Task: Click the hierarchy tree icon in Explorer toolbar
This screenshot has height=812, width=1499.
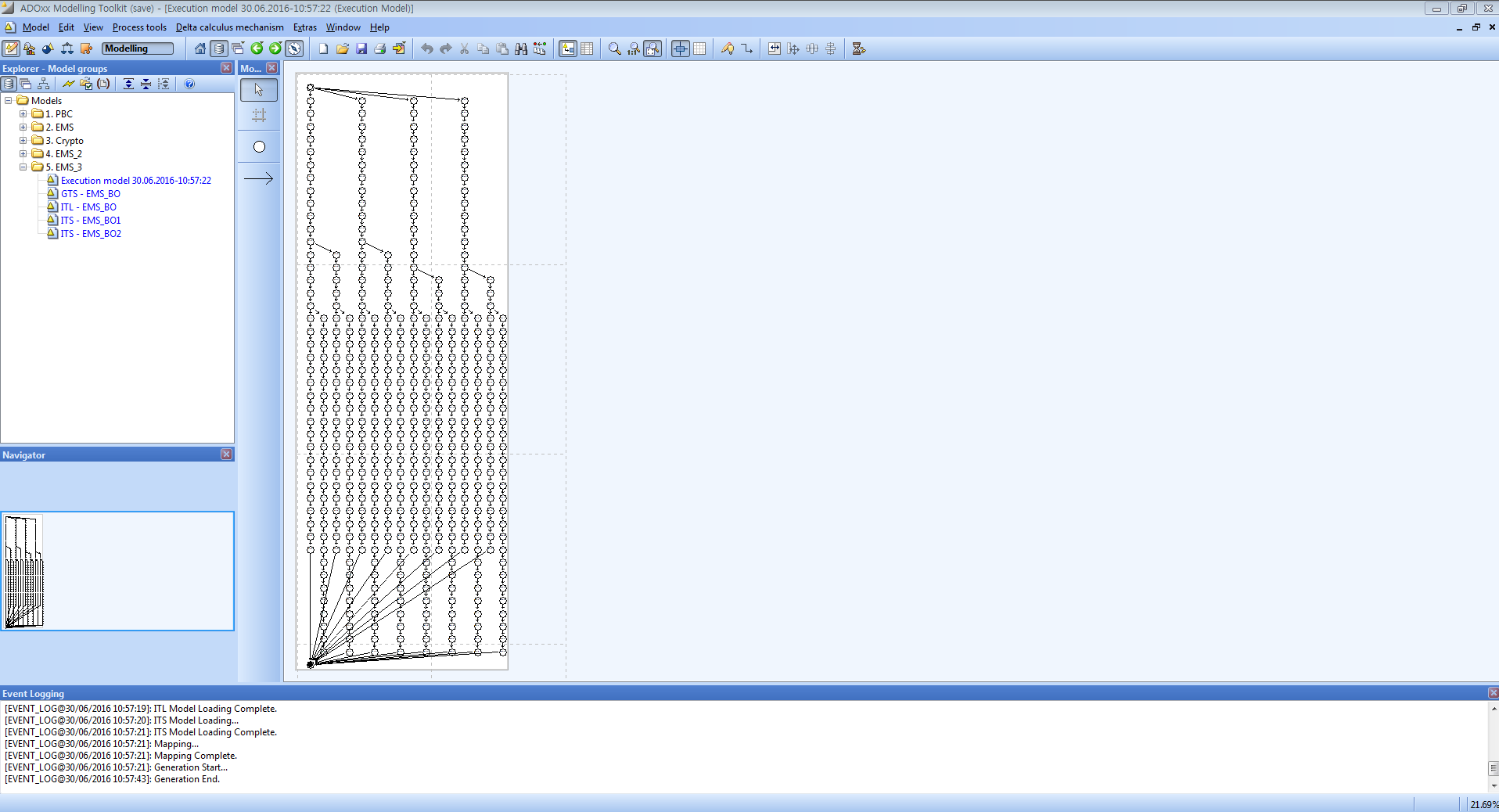Action: click(44, 84)
